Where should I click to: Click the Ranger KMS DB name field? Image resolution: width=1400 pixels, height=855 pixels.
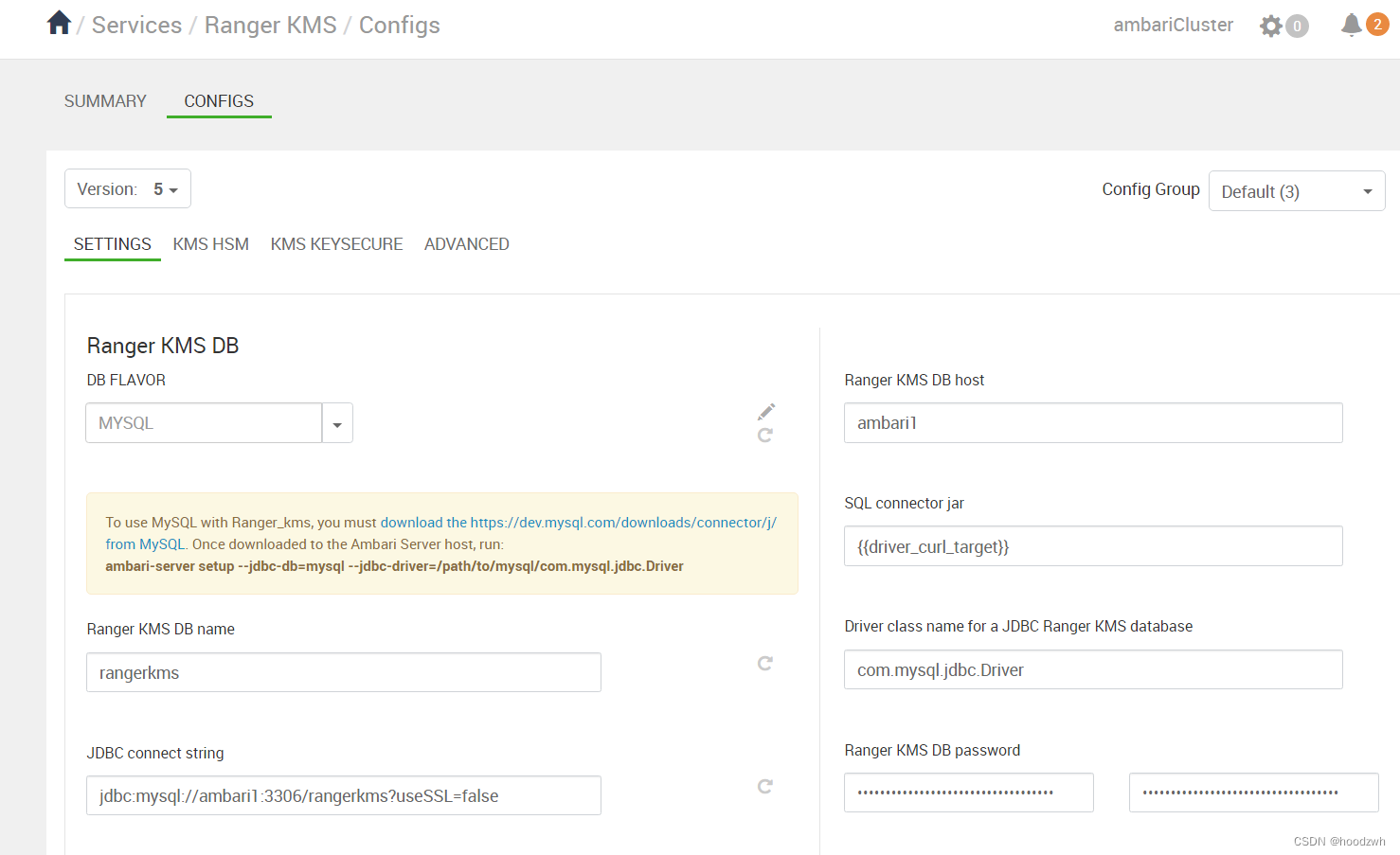(344, 672)
